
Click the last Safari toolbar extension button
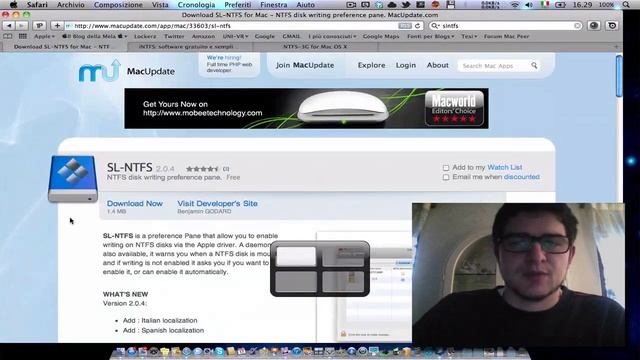click(x=612, y=26)
